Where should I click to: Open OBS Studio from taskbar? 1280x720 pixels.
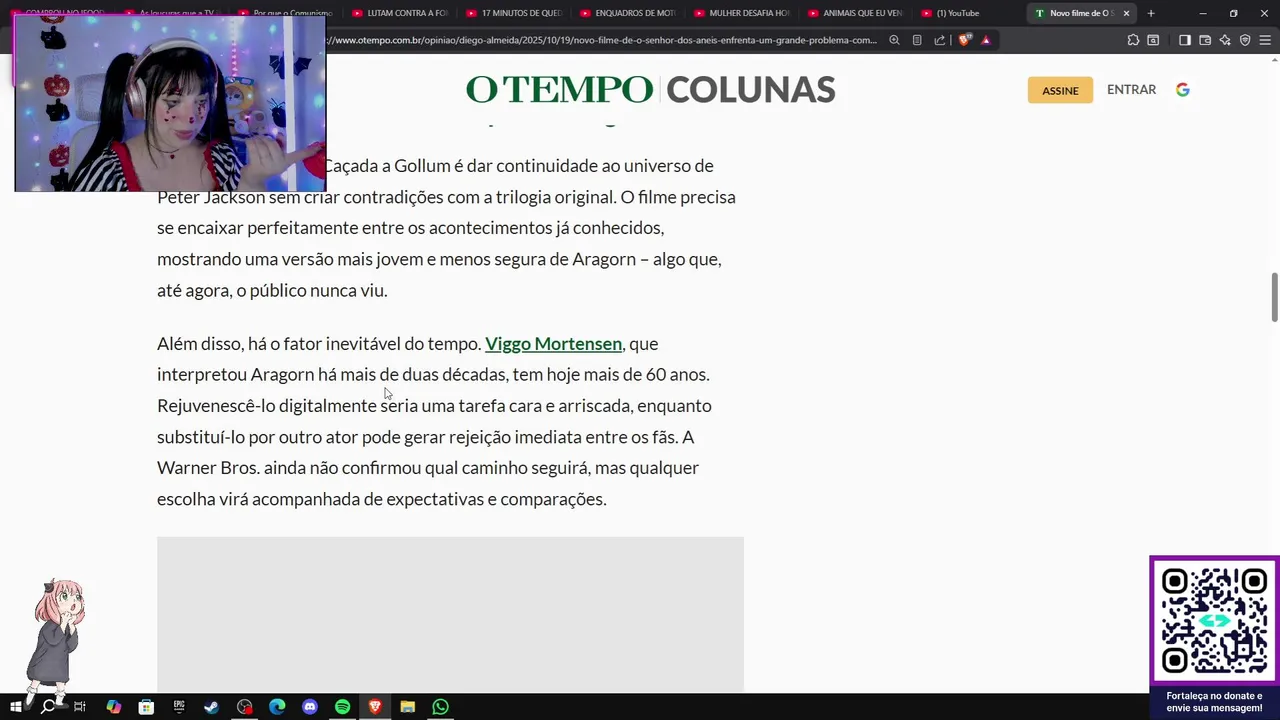tap(245, 706)
